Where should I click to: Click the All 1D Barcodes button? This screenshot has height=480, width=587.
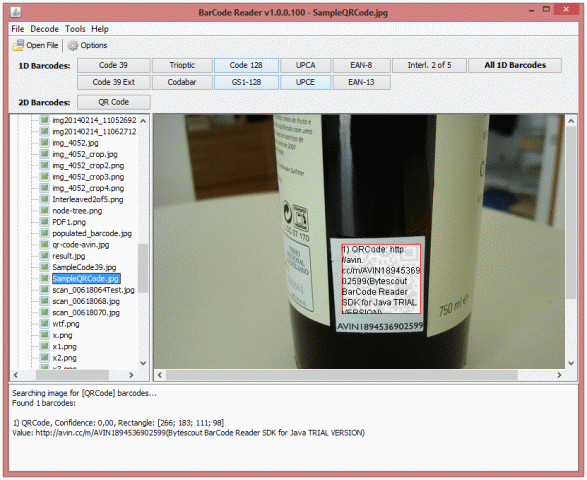pos(515,65)
